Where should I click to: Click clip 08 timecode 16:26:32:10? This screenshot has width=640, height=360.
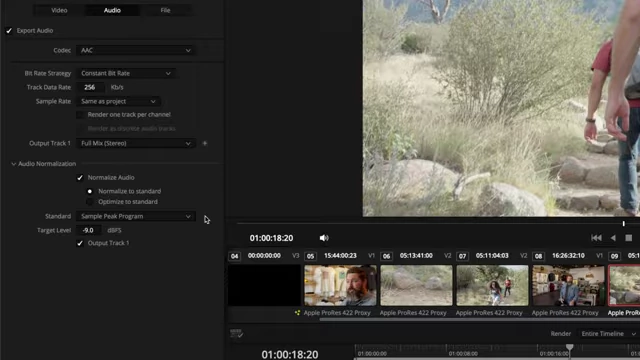569,256
